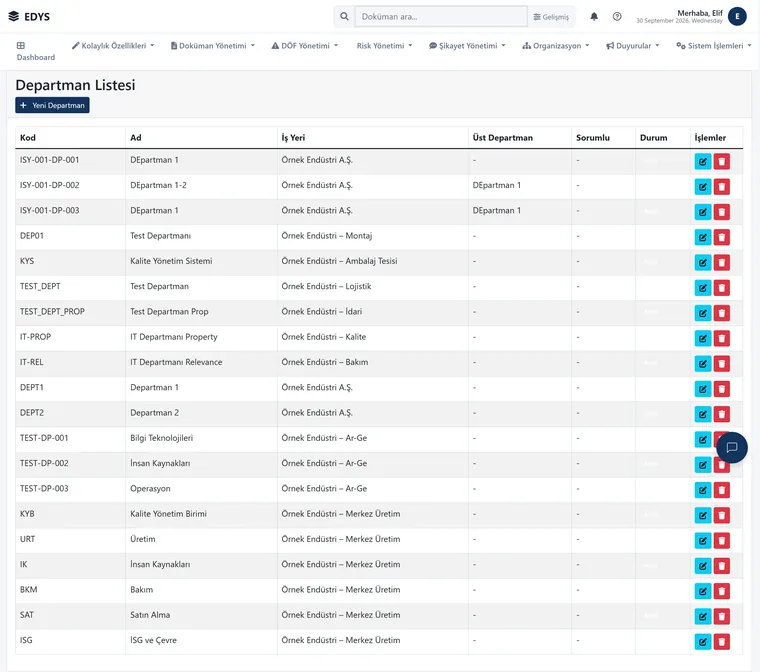Viewport: 760px width, 672px height.
Task: Expand Risk Yönetimi menu
Action: click(x=384, y=46)
